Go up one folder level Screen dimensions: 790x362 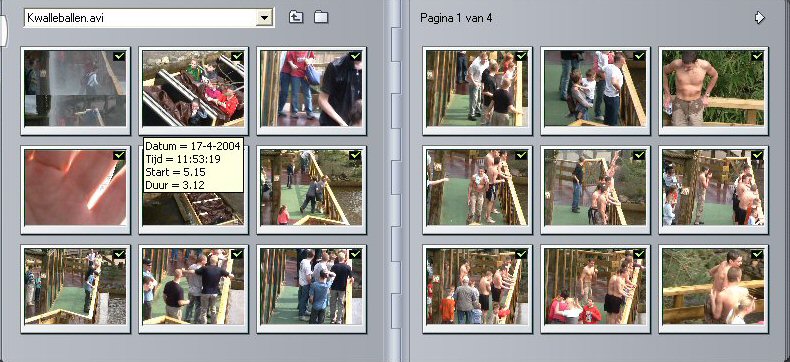coord(296,17)
